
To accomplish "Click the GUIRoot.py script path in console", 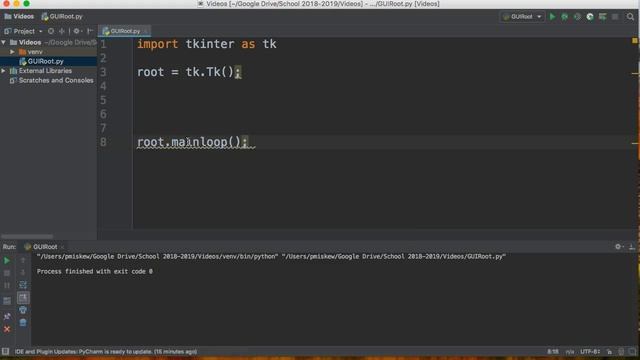I will tap(394, 257).
